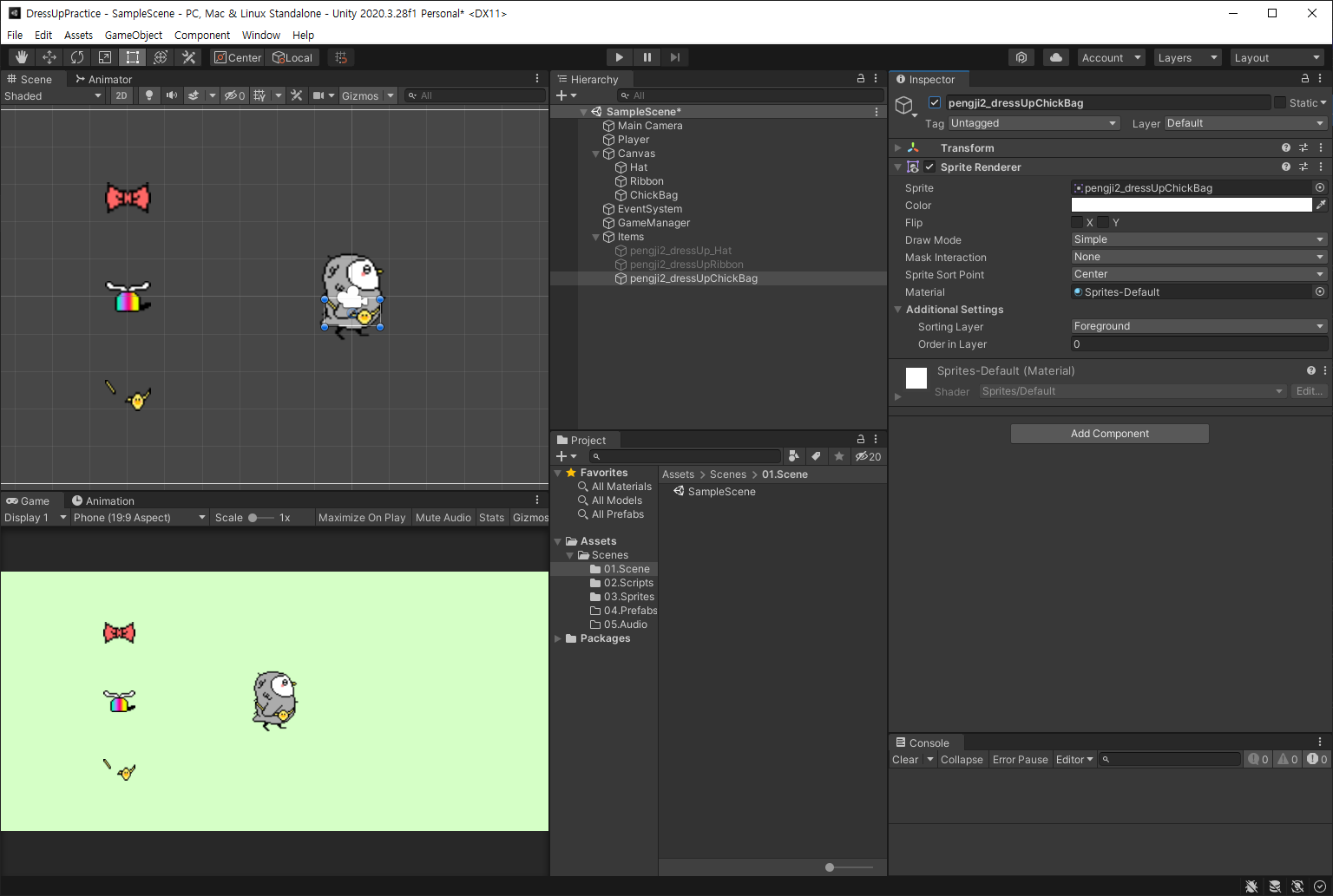Image resolution: width=1333 pixels, height=896 pixels.
Task: Open scene camera settings icon
Action: (318, 95)
